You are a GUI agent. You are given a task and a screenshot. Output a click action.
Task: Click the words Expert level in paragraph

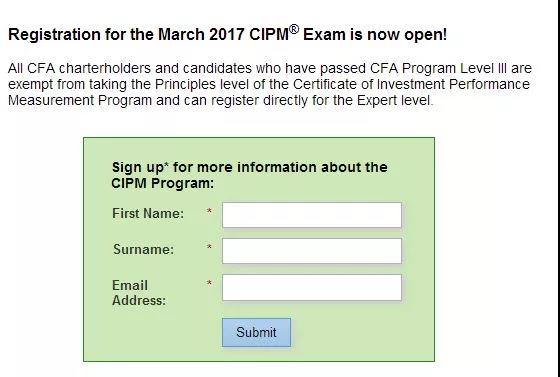[x=394, y=100]
